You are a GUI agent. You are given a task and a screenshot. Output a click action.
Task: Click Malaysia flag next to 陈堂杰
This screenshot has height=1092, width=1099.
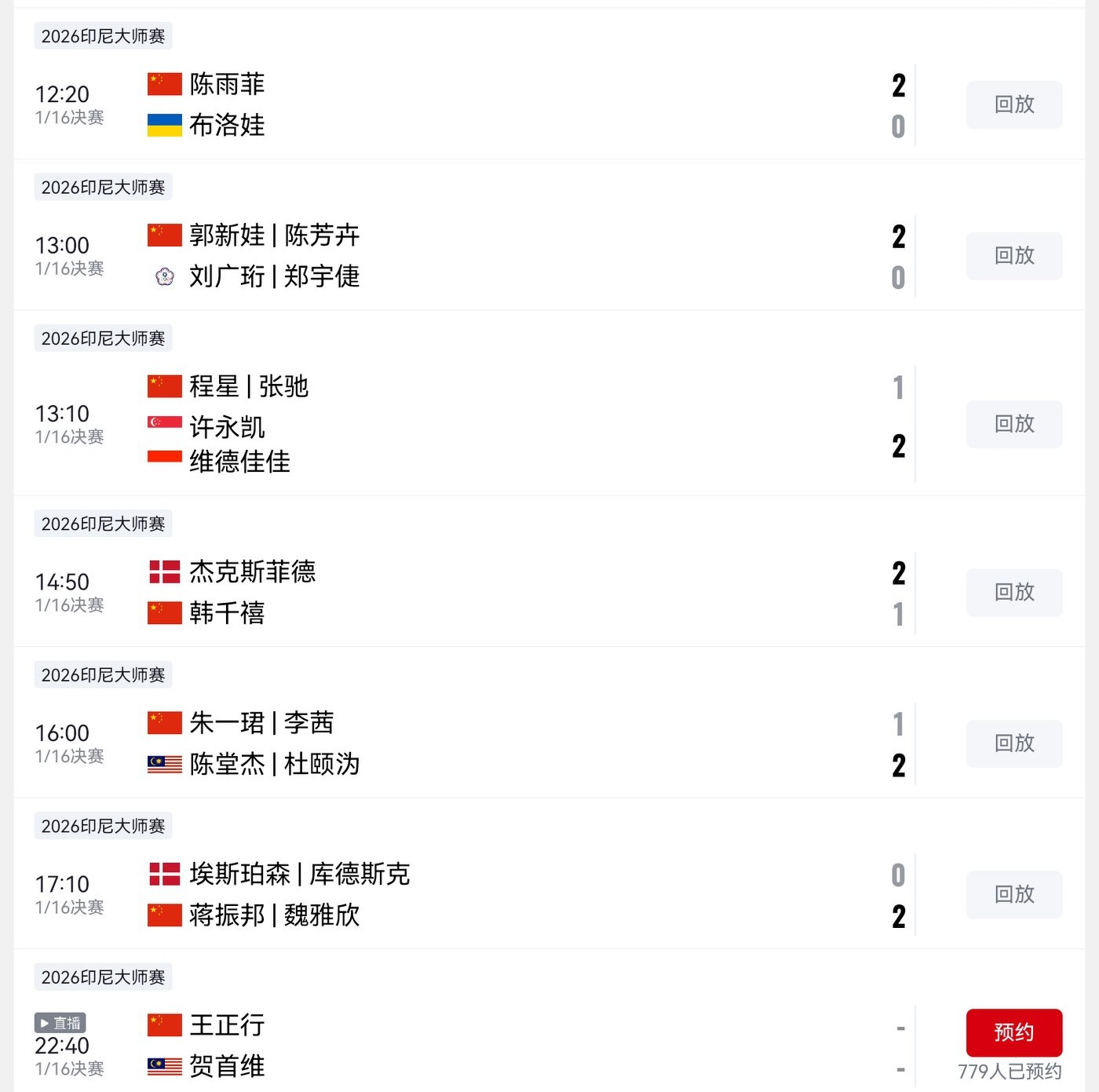(164, 764)
